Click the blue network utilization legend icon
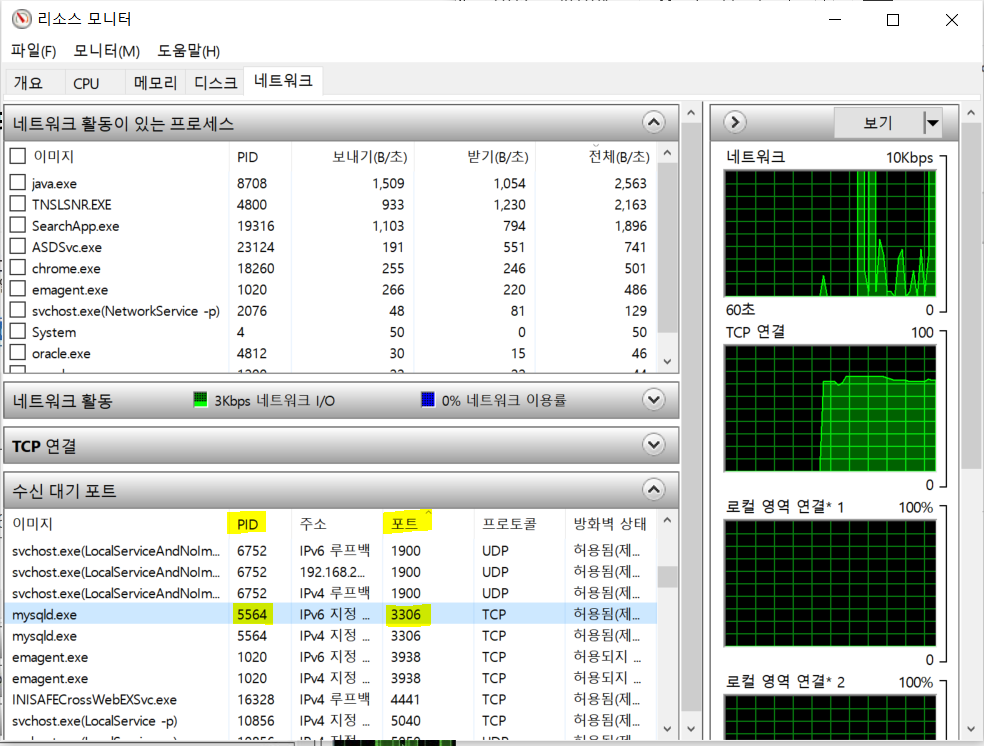 coord(427,399)
